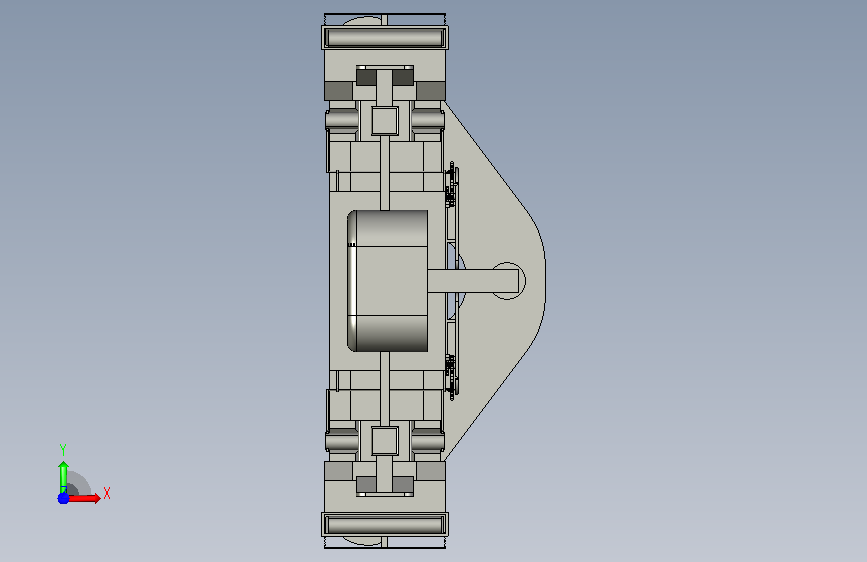Click the blue Z axis ball at the triad origin
The height and width of the screenshot is (562, 867).
[x=63, y=498]
